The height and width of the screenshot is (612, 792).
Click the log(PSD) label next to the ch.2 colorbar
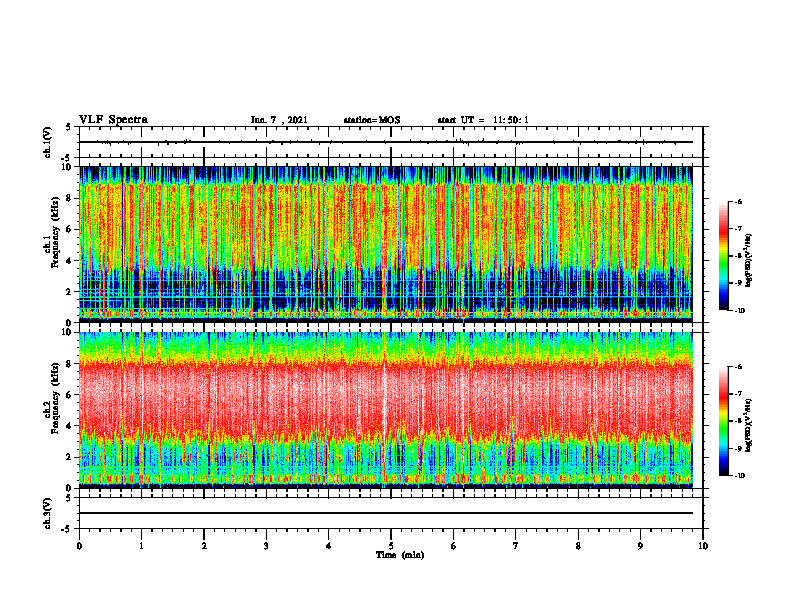click(749, 425)
